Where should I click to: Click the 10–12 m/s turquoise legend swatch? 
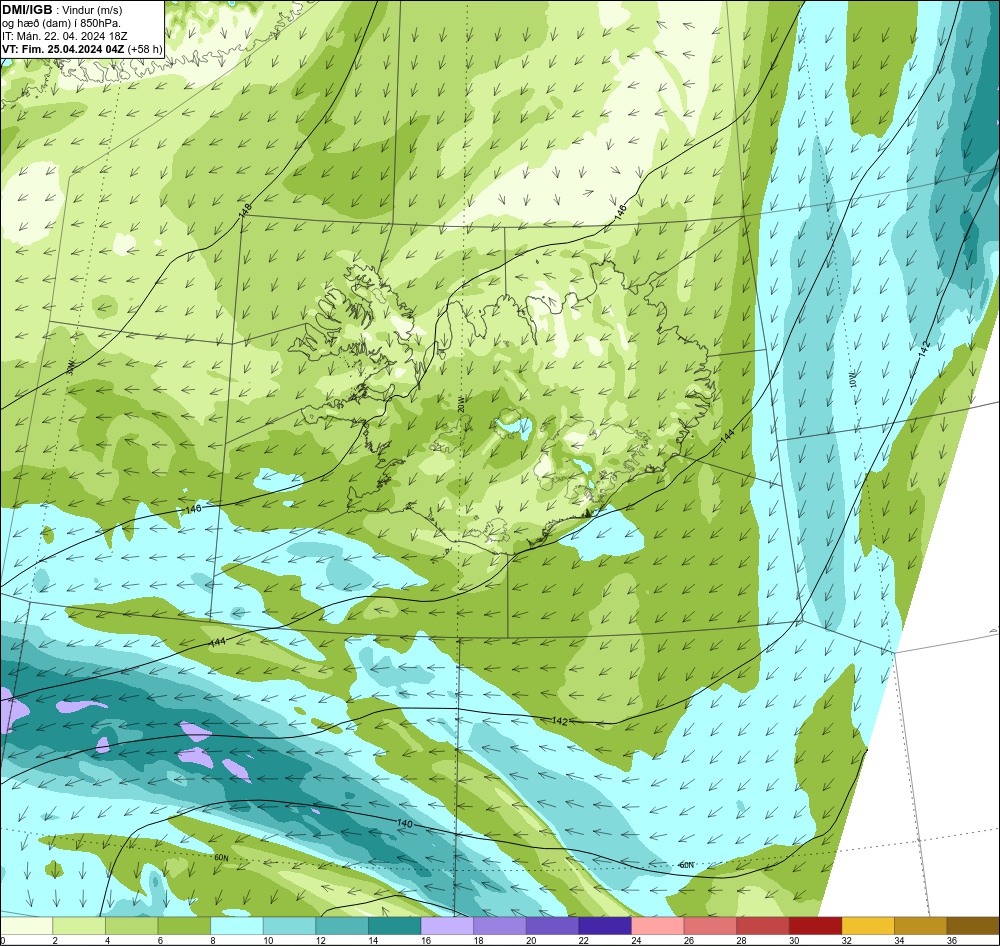[x=290, y=926]
